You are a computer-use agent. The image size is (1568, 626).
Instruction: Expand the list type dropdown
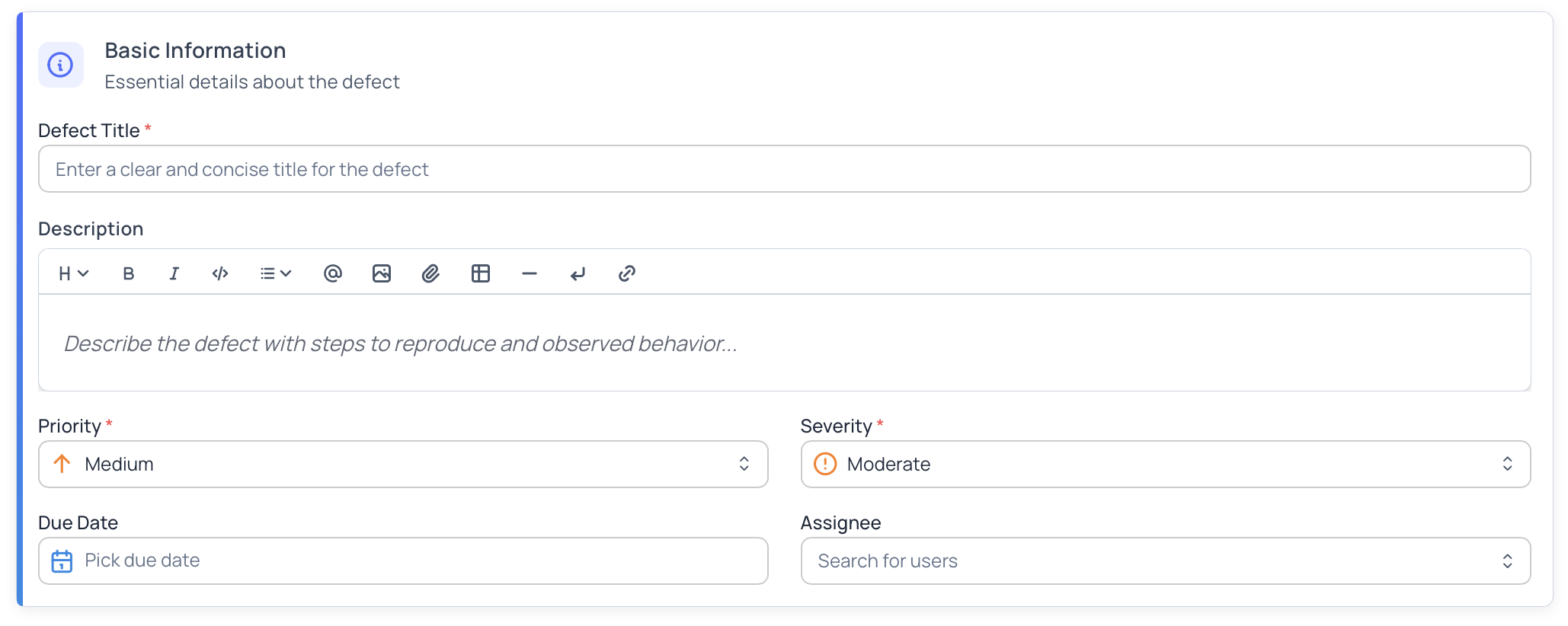point(275,273)
